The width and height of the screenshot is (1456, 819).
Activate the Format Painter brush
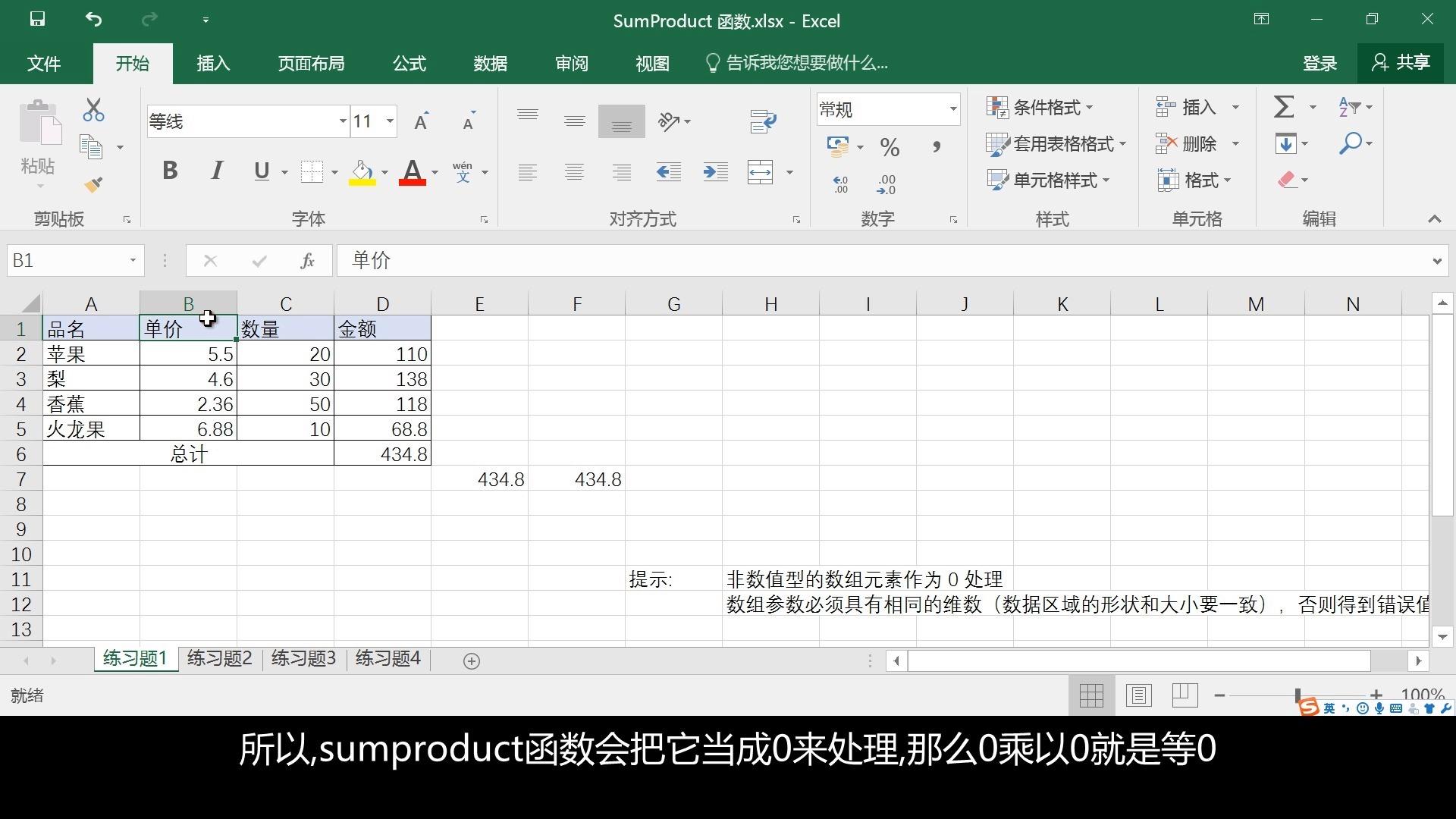pyautogui.click(x=94, y=184)
